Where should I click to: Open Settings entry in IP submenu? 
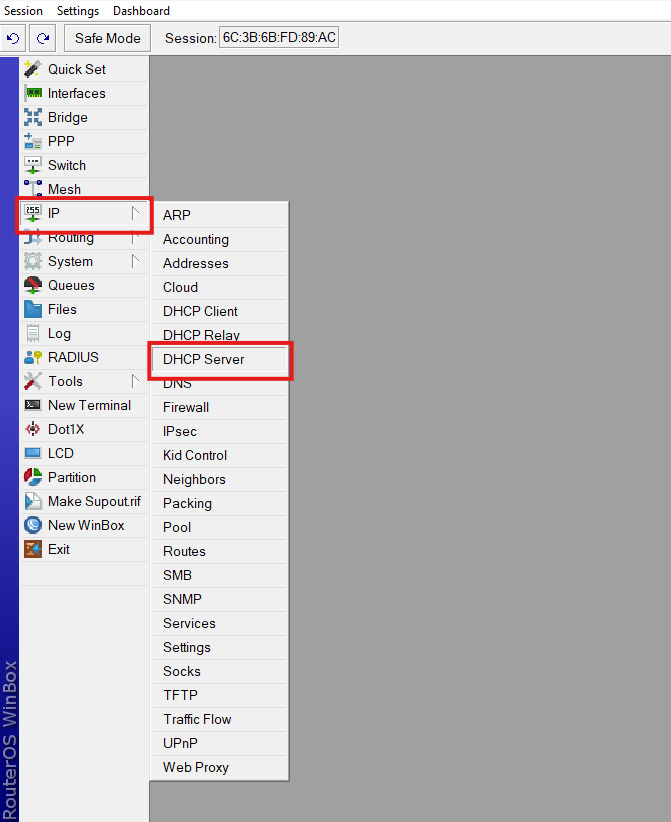click(220, 648)
